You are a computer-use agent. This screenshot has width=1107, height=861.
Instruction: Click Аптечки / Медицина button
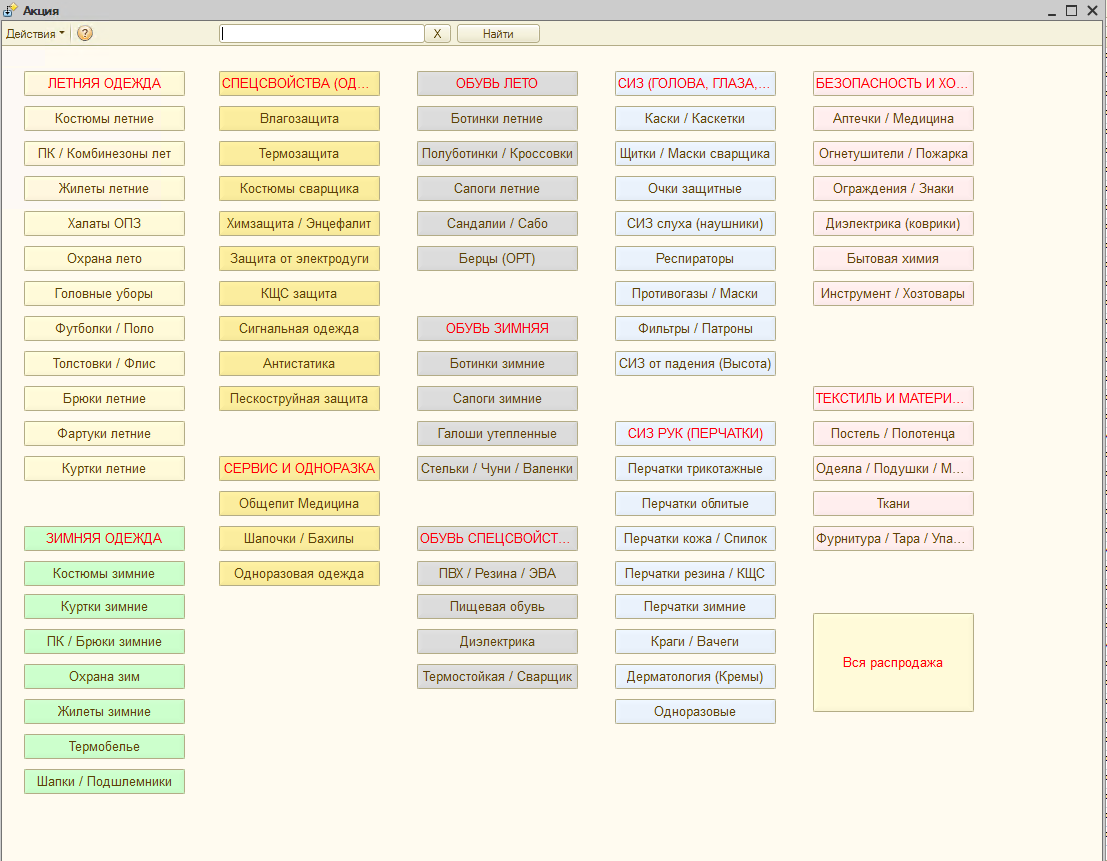pyautogui.click(x=893, y=119)
